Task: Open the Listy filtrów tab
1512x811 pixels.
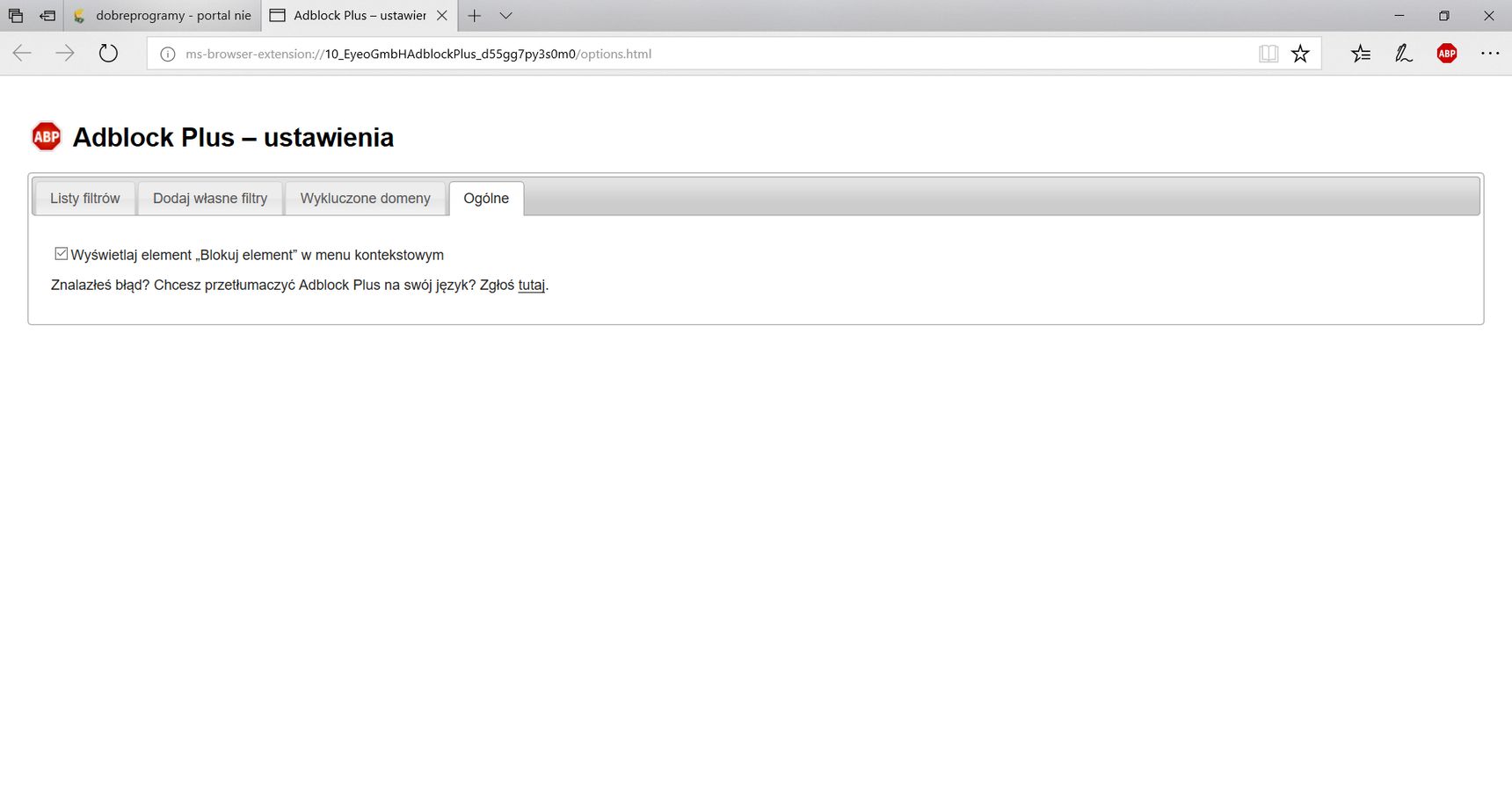Action: tap(84, 199)
